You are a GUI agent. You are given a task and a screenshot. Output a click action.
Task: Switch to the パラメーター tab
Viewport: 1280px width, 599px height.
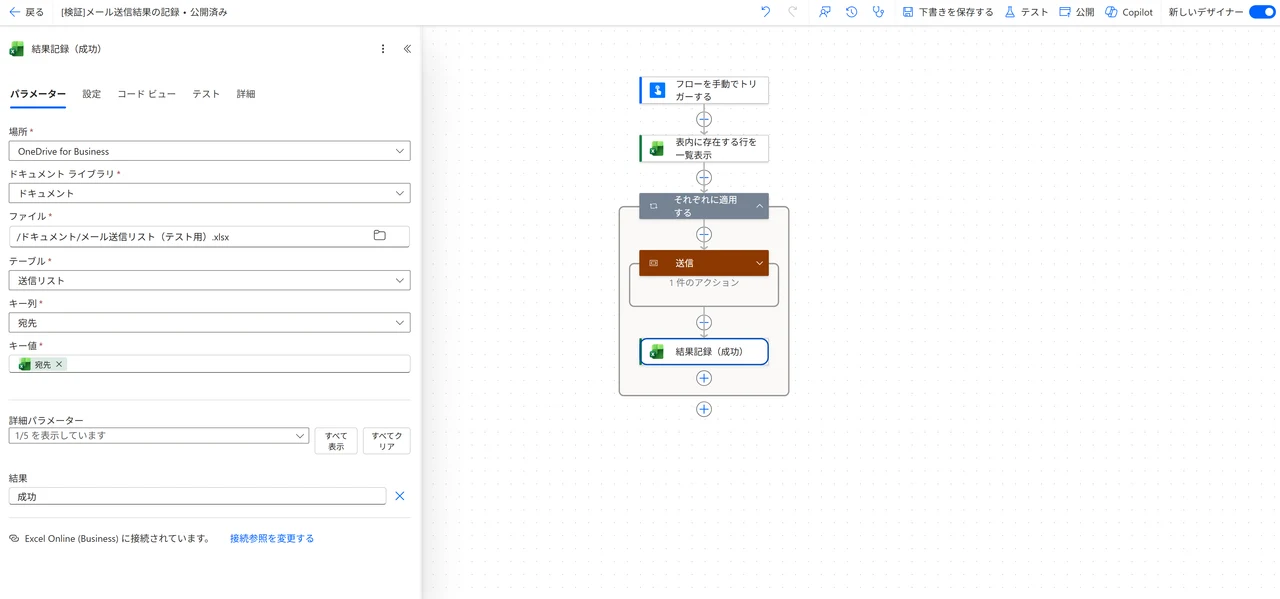pos(38,94)
